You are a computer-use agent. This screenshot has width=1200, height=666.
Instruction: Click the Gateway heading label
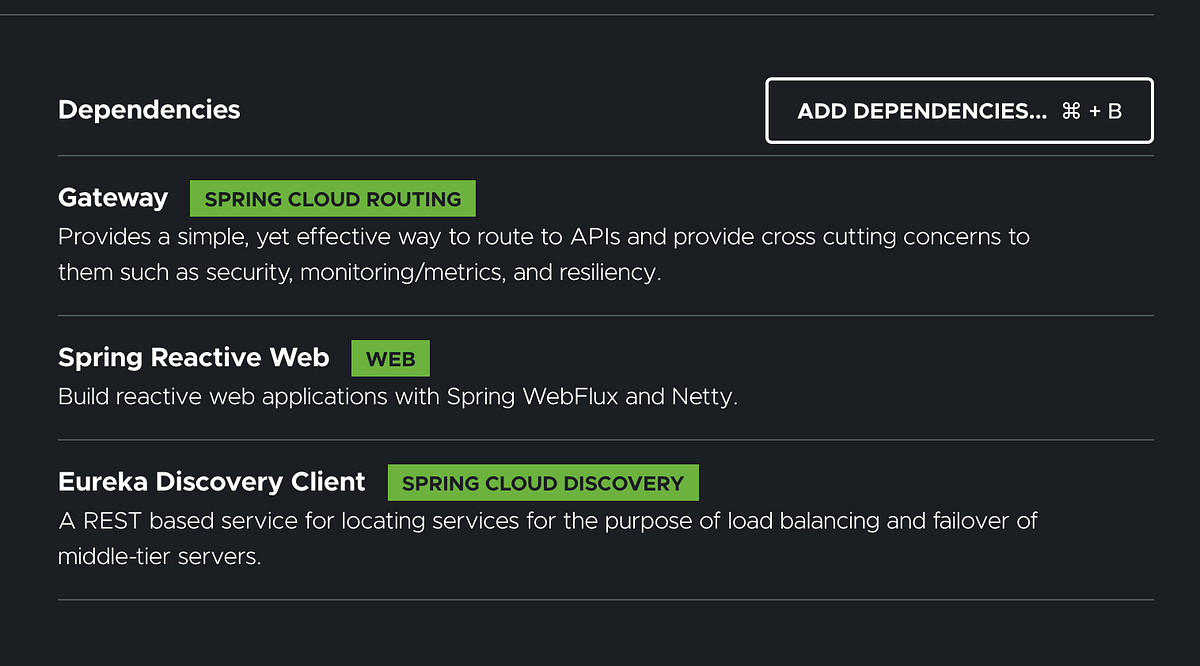click(x=113, y=197)
